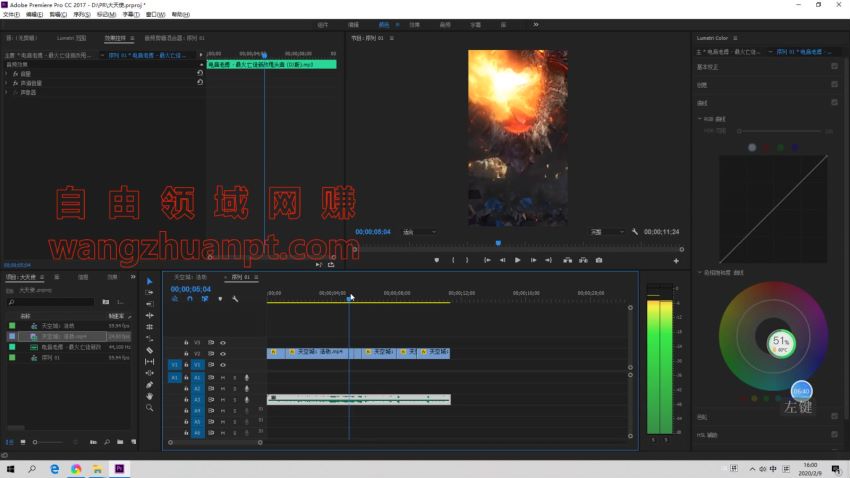
Task: Enable voice-over record on A1
Action: tap(247, 378)
